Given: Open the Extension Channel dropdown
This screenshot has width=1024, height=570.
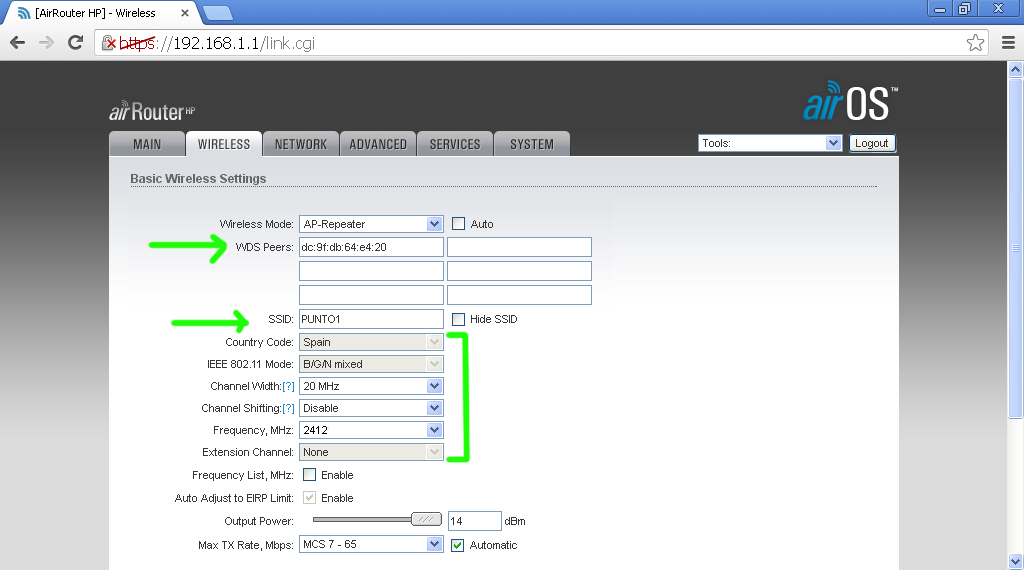Looking at the screenshot, I should (371, 452).
